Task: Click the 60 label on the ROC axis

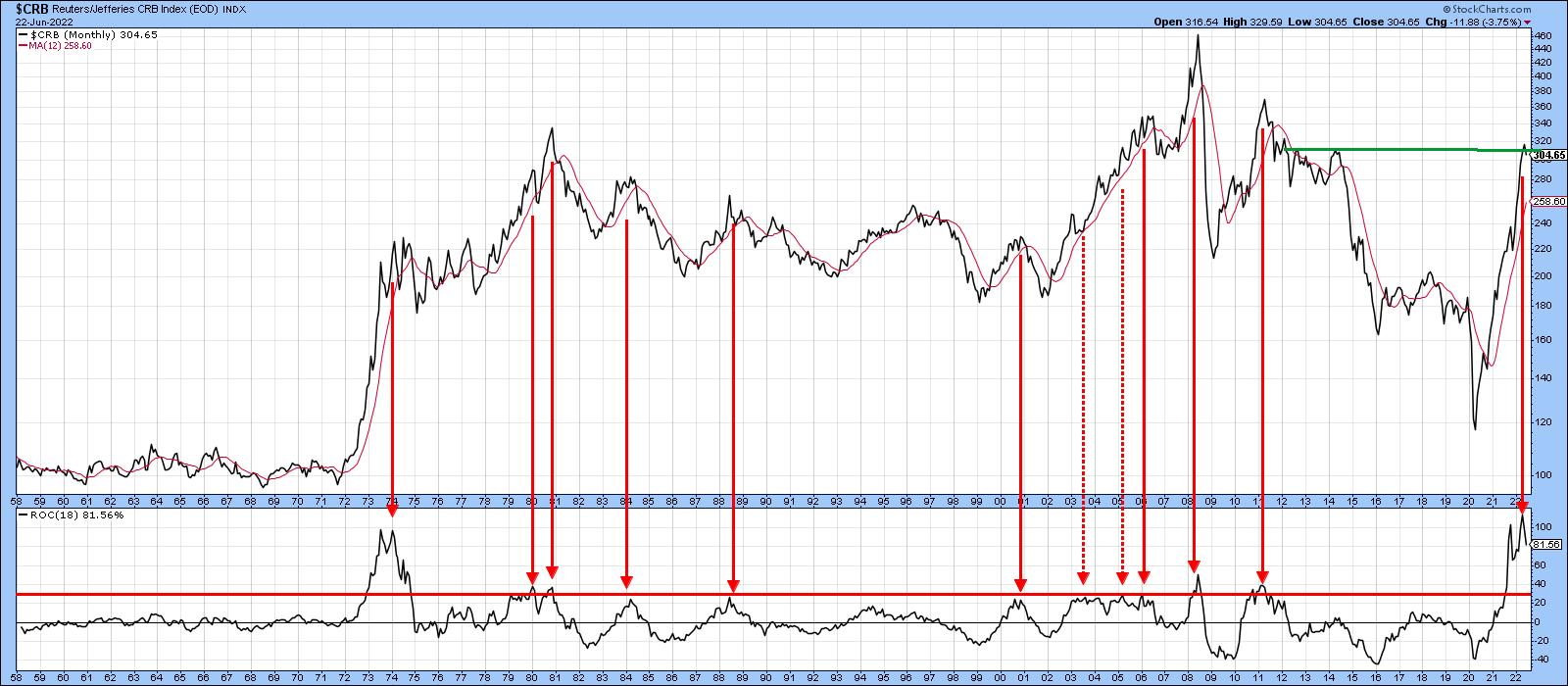Action: tap(1541, 564)
